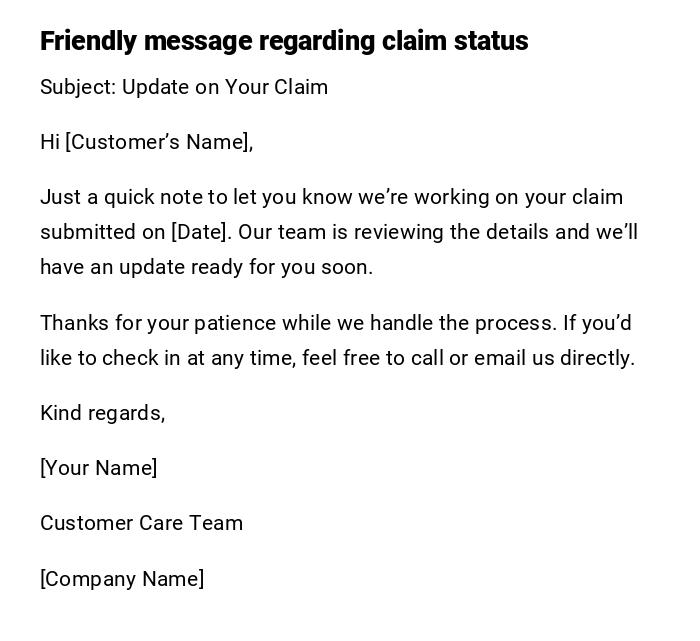Click the word 'Friendly' in the heading
Image resolution: width=700 pixels, height=641 pixels.
(89, 41)
